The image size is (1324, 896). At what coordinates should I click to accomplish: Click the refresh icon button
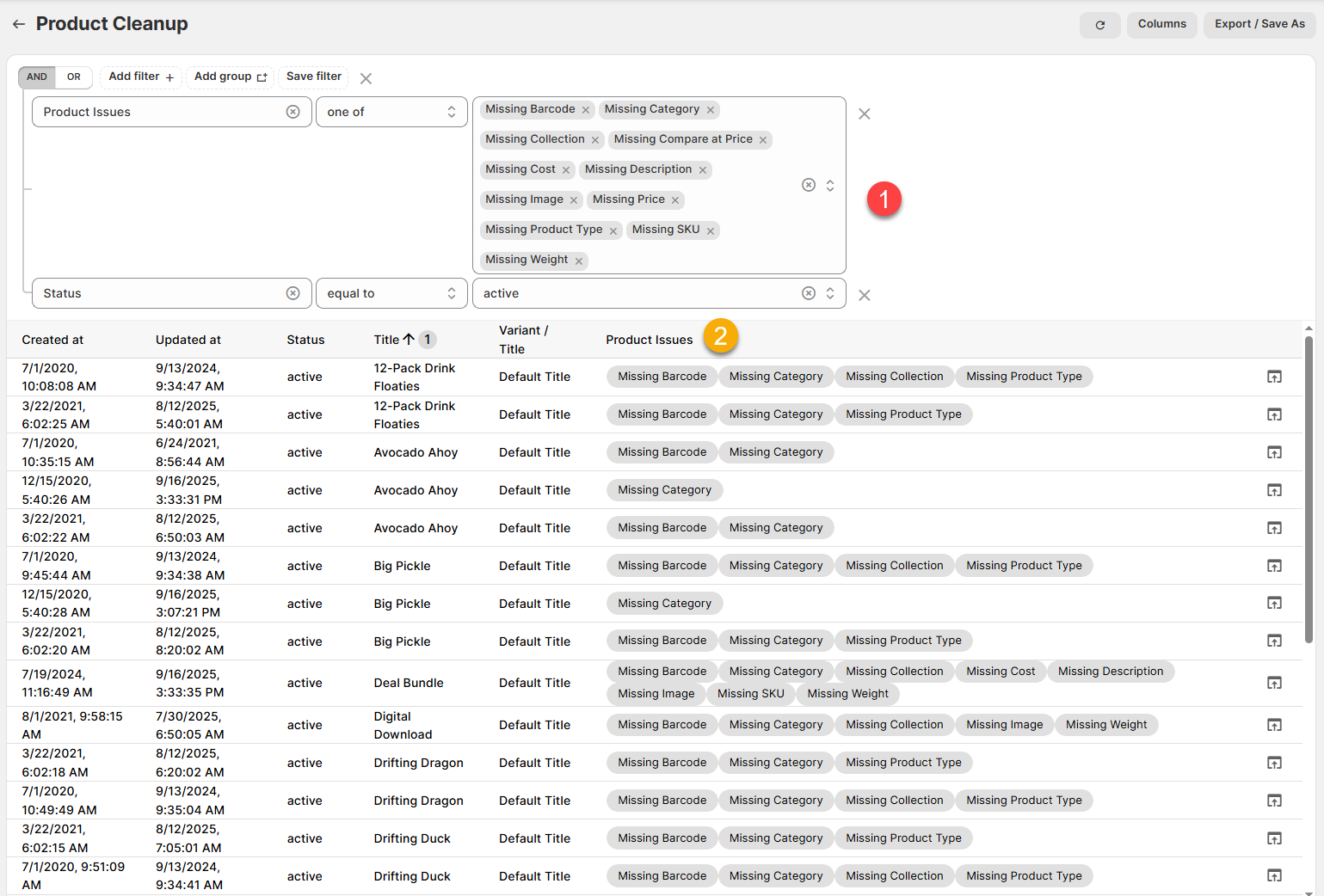[x=1099, y=25]
